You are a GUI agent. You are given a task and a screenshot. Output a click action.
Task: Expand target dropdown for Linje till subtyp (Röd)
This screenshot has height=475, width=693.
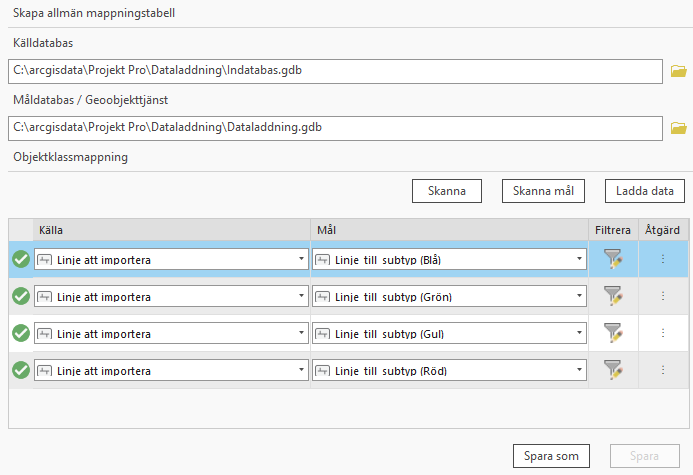[x=579, y=370]
